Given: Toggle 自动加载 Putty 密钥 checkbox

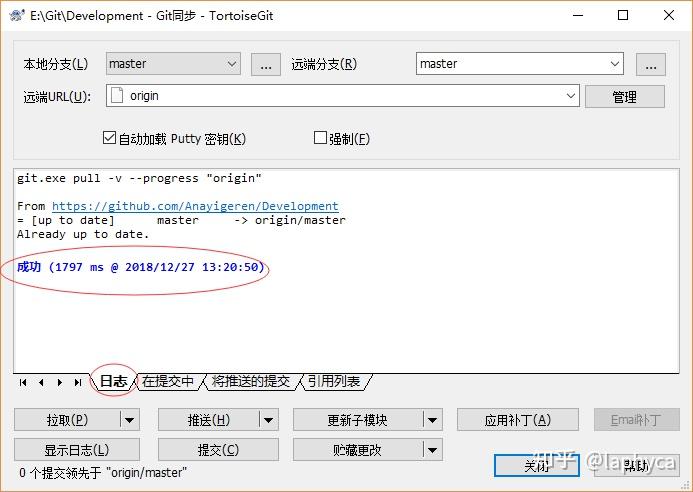Looking at the screenshot, I should (x=109, y=137).
